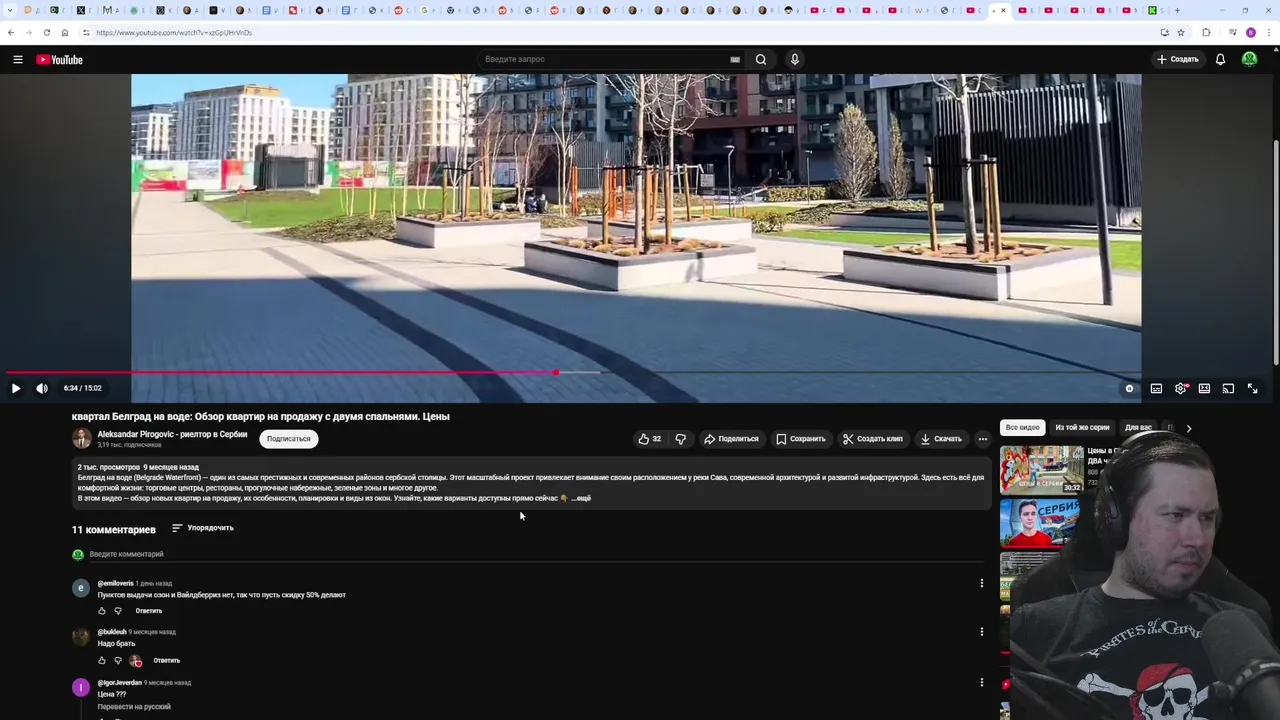Cast video to a device

[1228, 388]
